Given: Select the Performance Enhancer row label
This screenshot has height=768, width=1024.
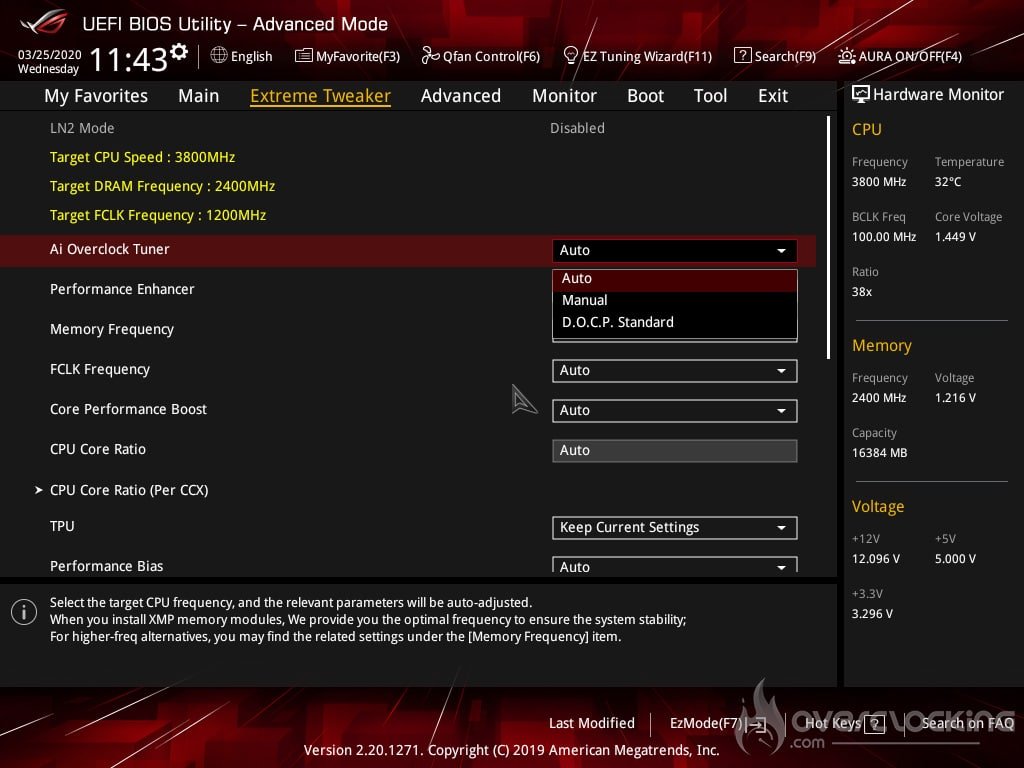Looking at the screenshot, I should [x=122, y=289].
